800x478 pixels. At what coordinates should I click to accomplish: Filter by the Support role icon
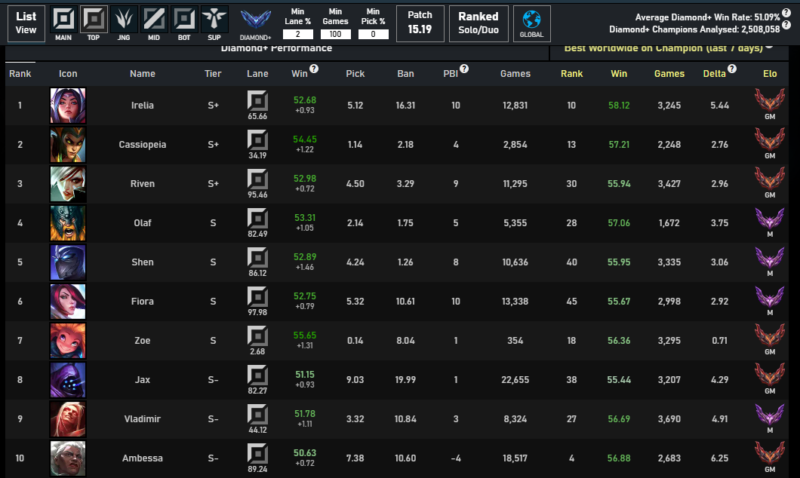(x=213, y=20)
